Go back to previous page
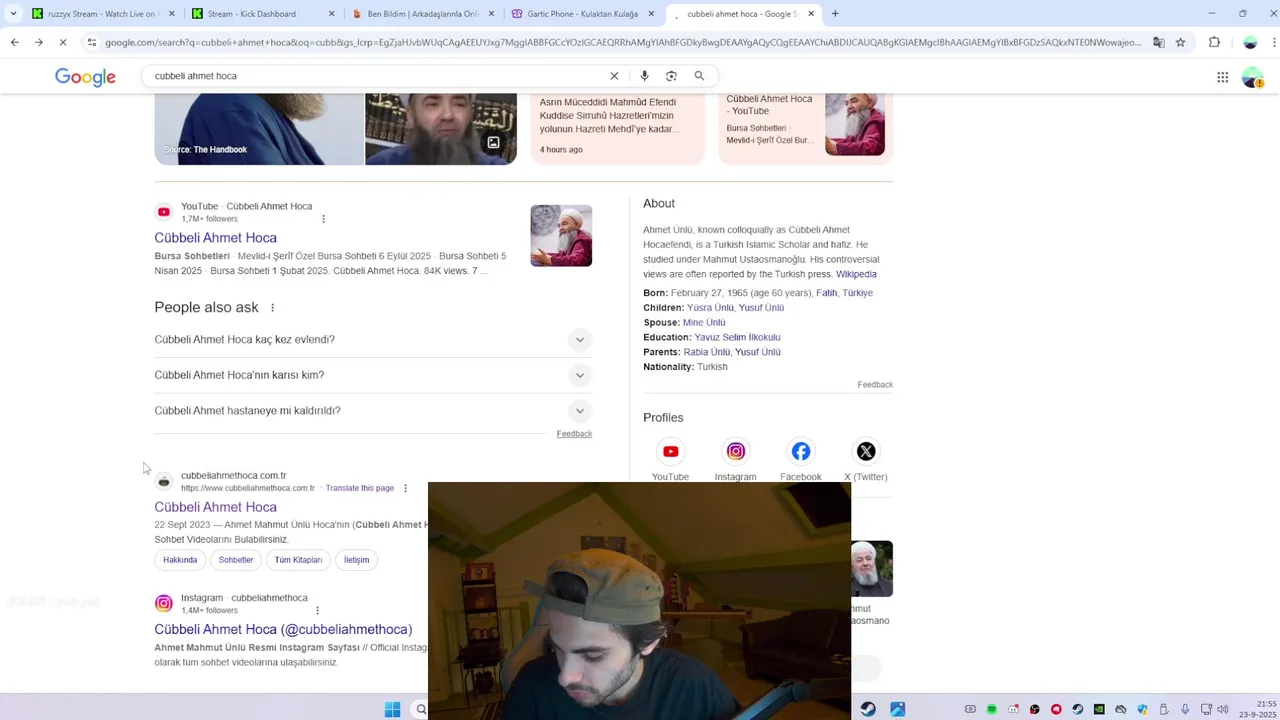Screen dimensions: 1280x720 (x=14, y=42)
